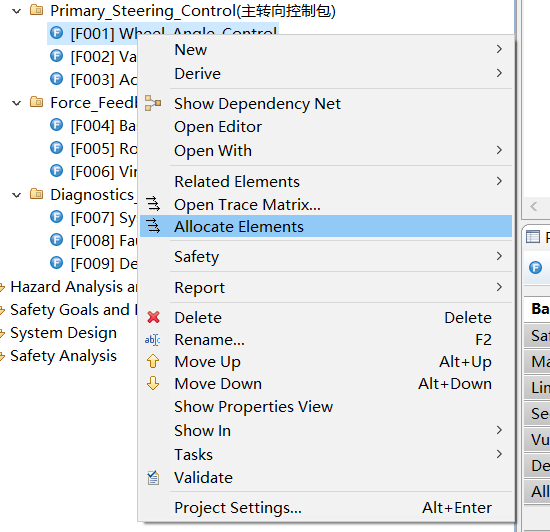Image resolution: width=550 pixels, height=532 pixels.
Task: Expand the System Design node arrow
Action: [x=2, y=333]
